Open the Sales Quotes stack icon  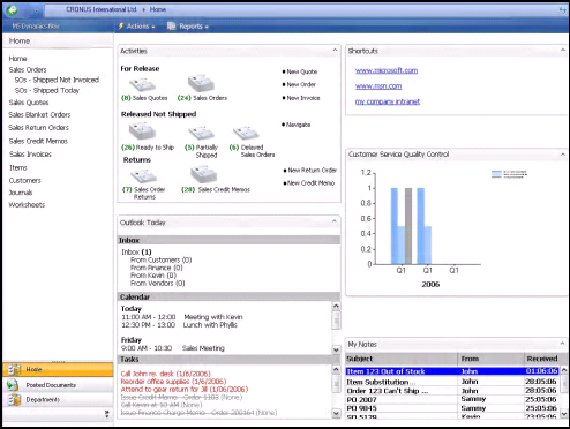142,84
